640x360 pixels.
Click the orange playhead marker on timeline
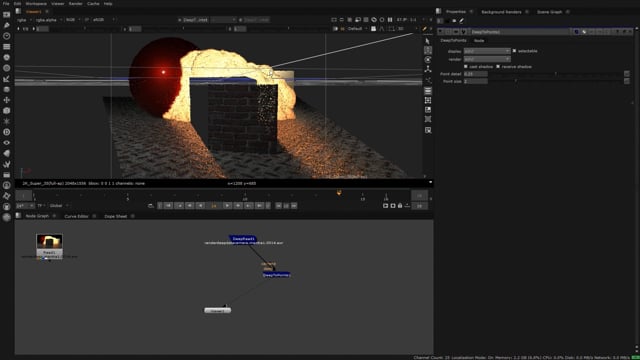pos(339,193)
